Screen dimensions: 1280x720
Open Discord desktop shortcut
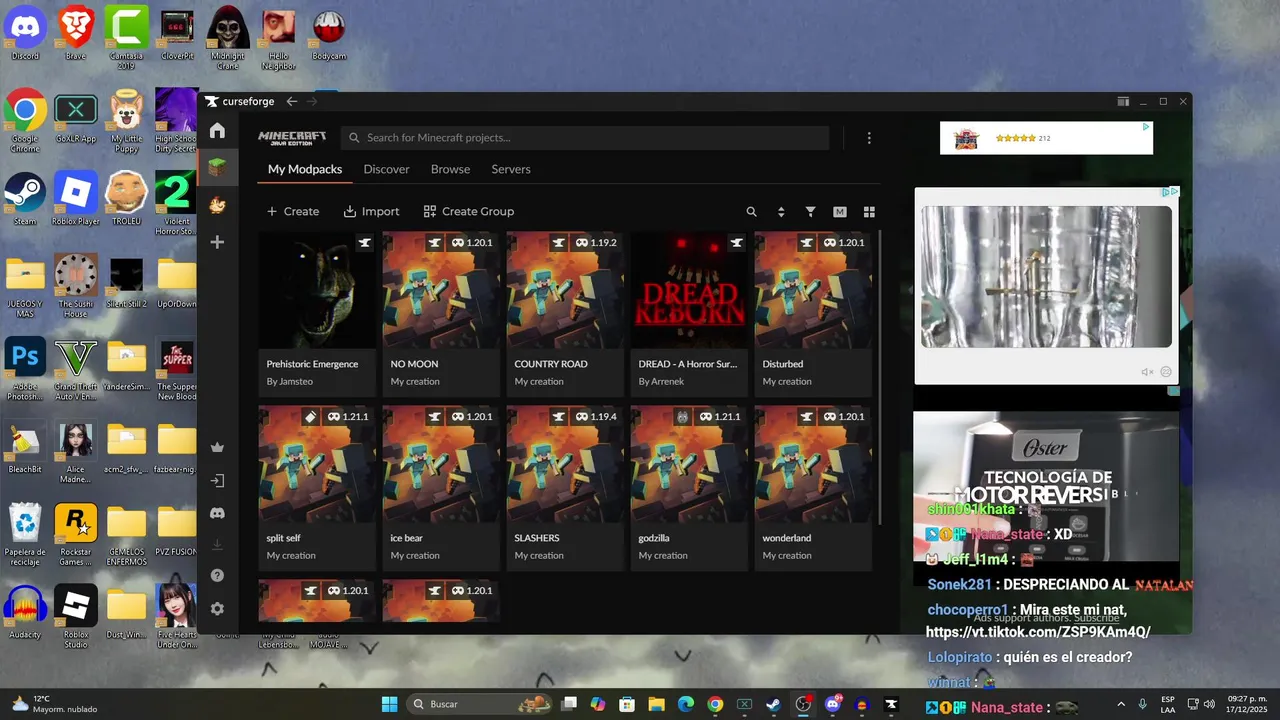[x=25, y=33]
